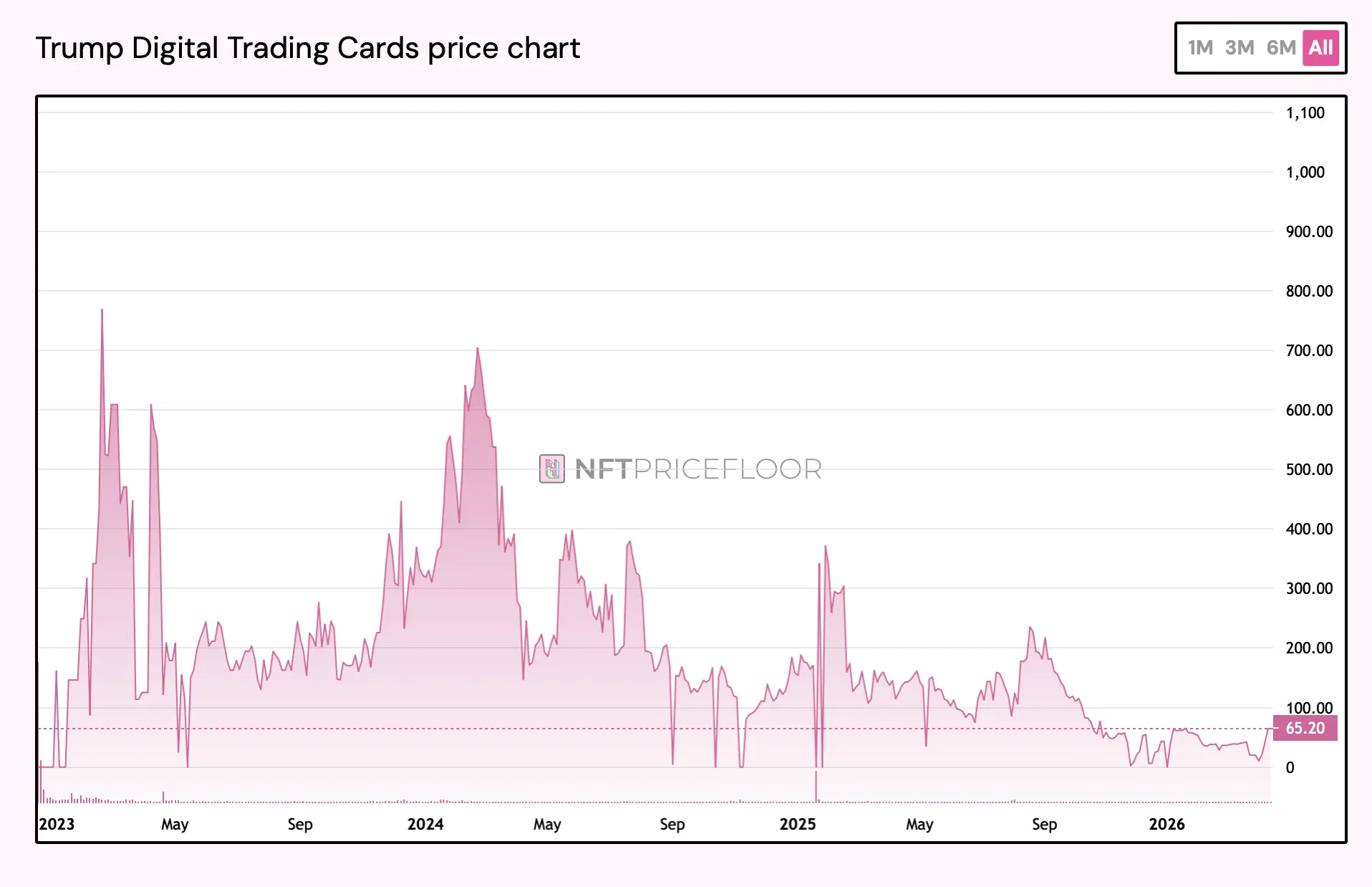Click the 500.00 y-axis price label

[1309, 469]
